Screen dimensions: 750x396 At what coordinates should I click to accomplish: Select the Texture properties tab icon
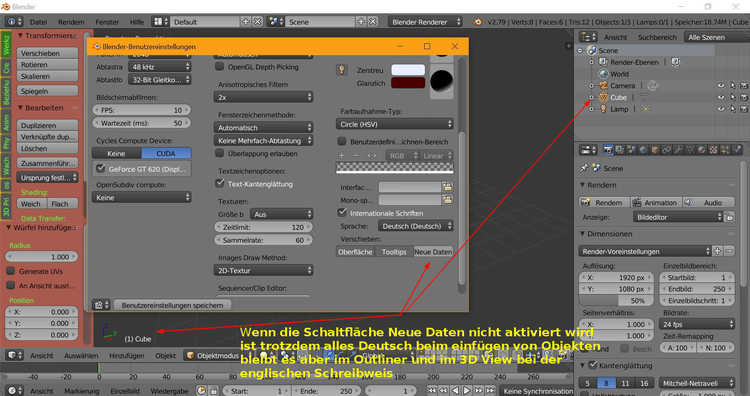[714, 150]
